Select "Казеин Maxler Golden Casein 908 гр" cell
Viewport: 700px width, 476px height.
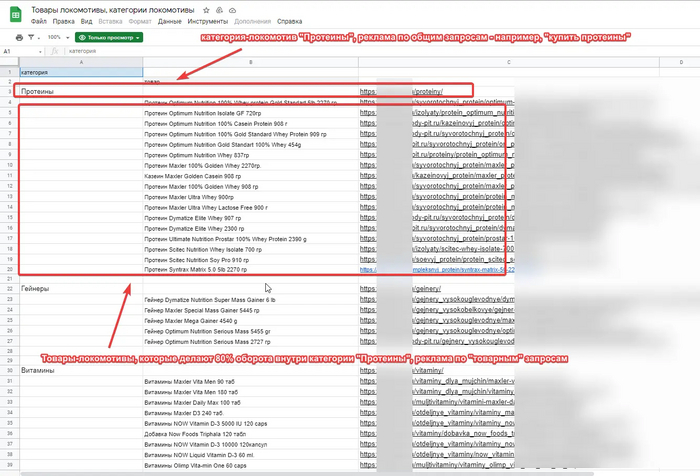point(250,176)
